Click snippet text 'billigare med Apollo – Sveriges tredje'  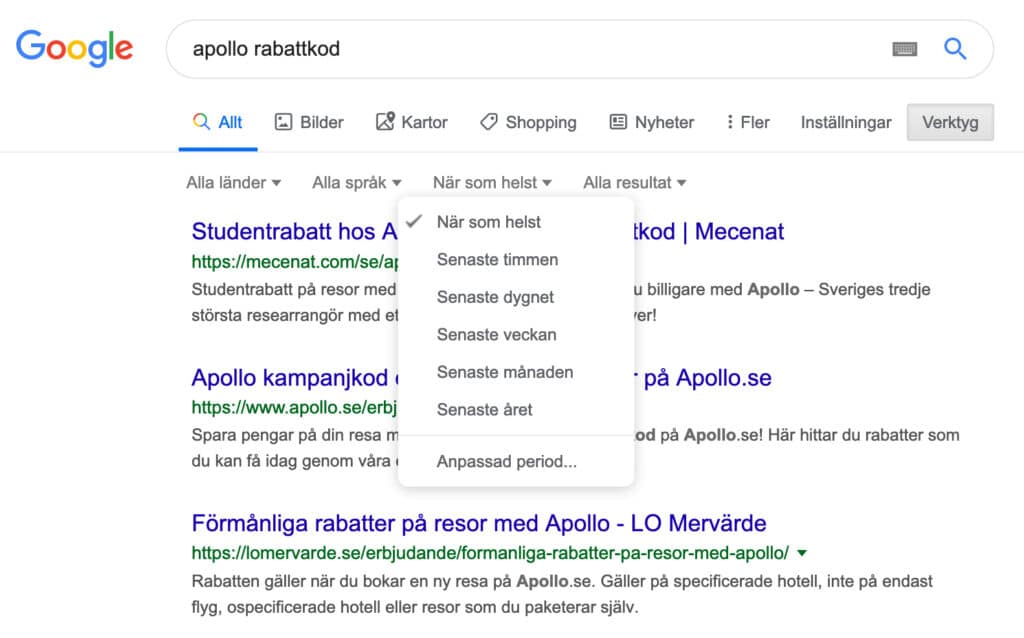tap(788, 289)
